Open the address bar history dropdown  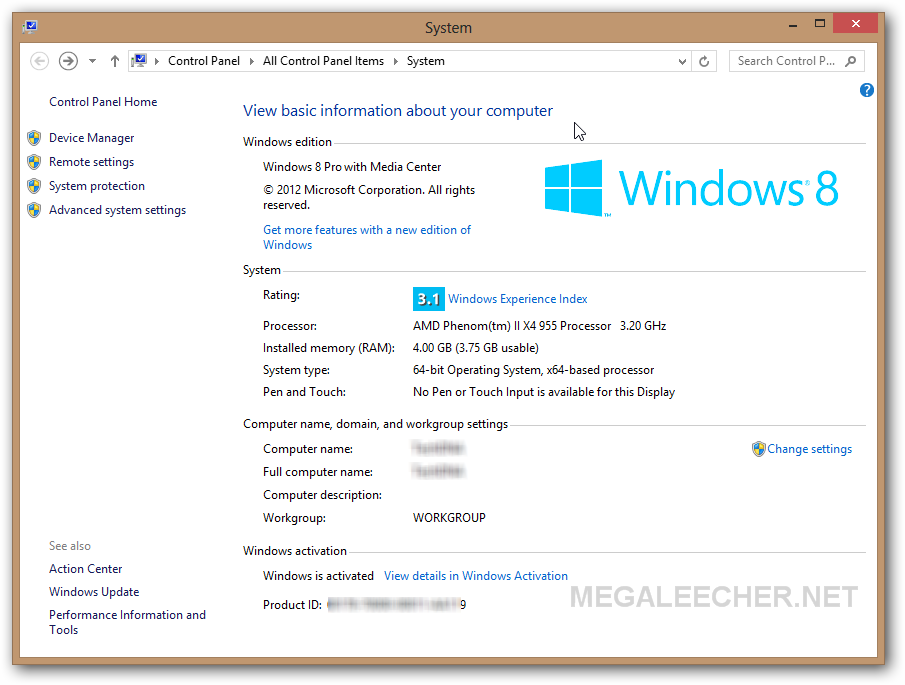tap(682, 61)
